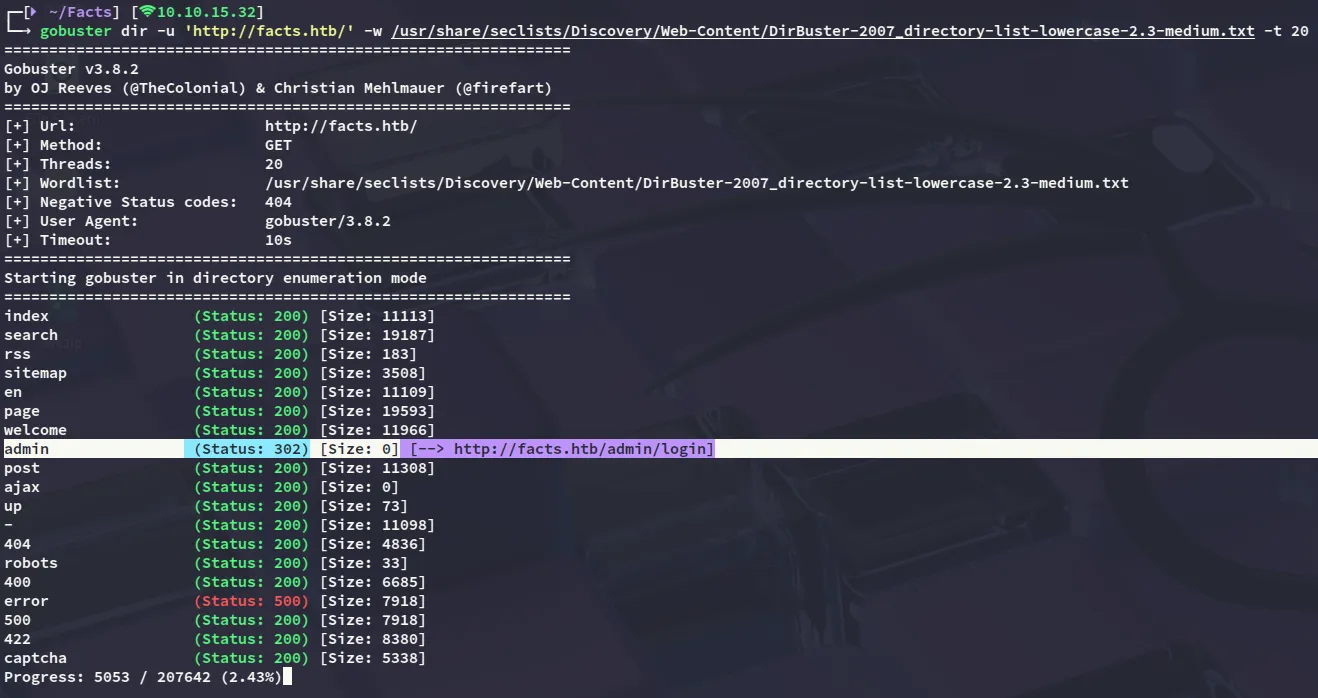Click the robots result entry

31,563
